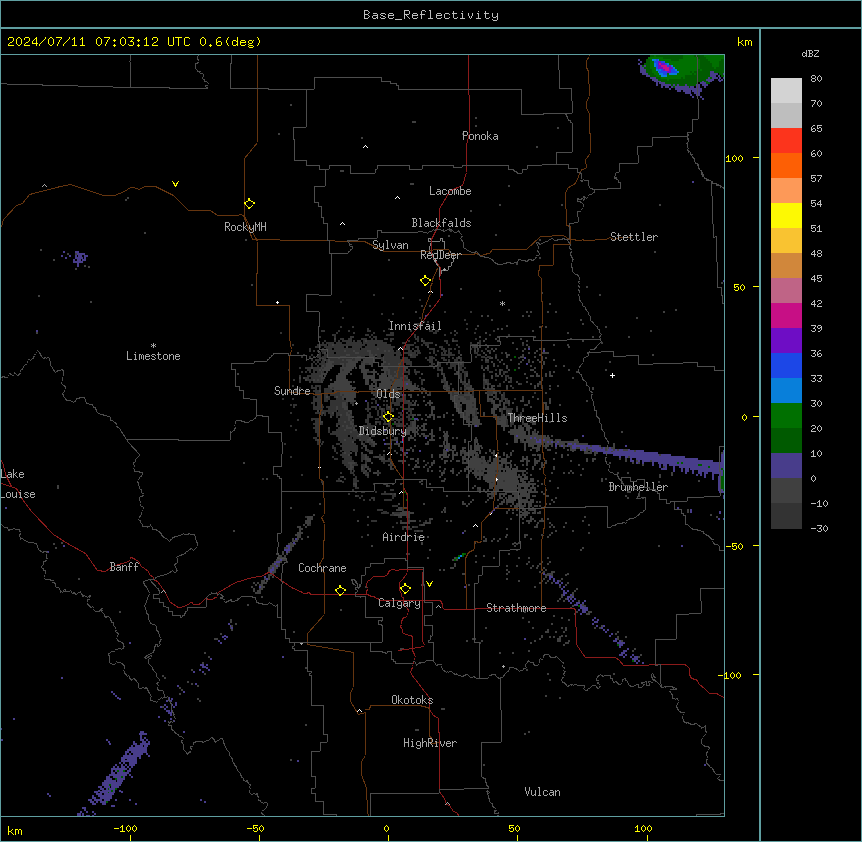Click the purple legend swatch between 39 and 36

786,340
